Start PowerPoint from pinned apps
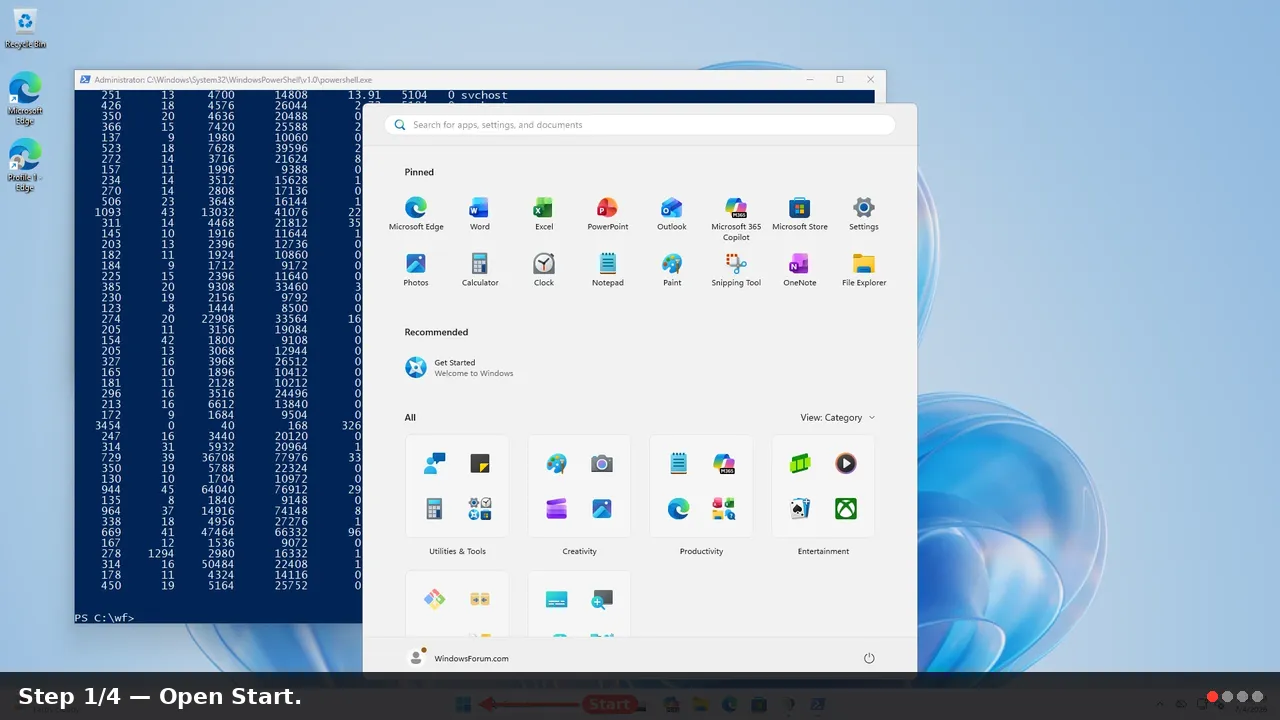 click(608, 213)
